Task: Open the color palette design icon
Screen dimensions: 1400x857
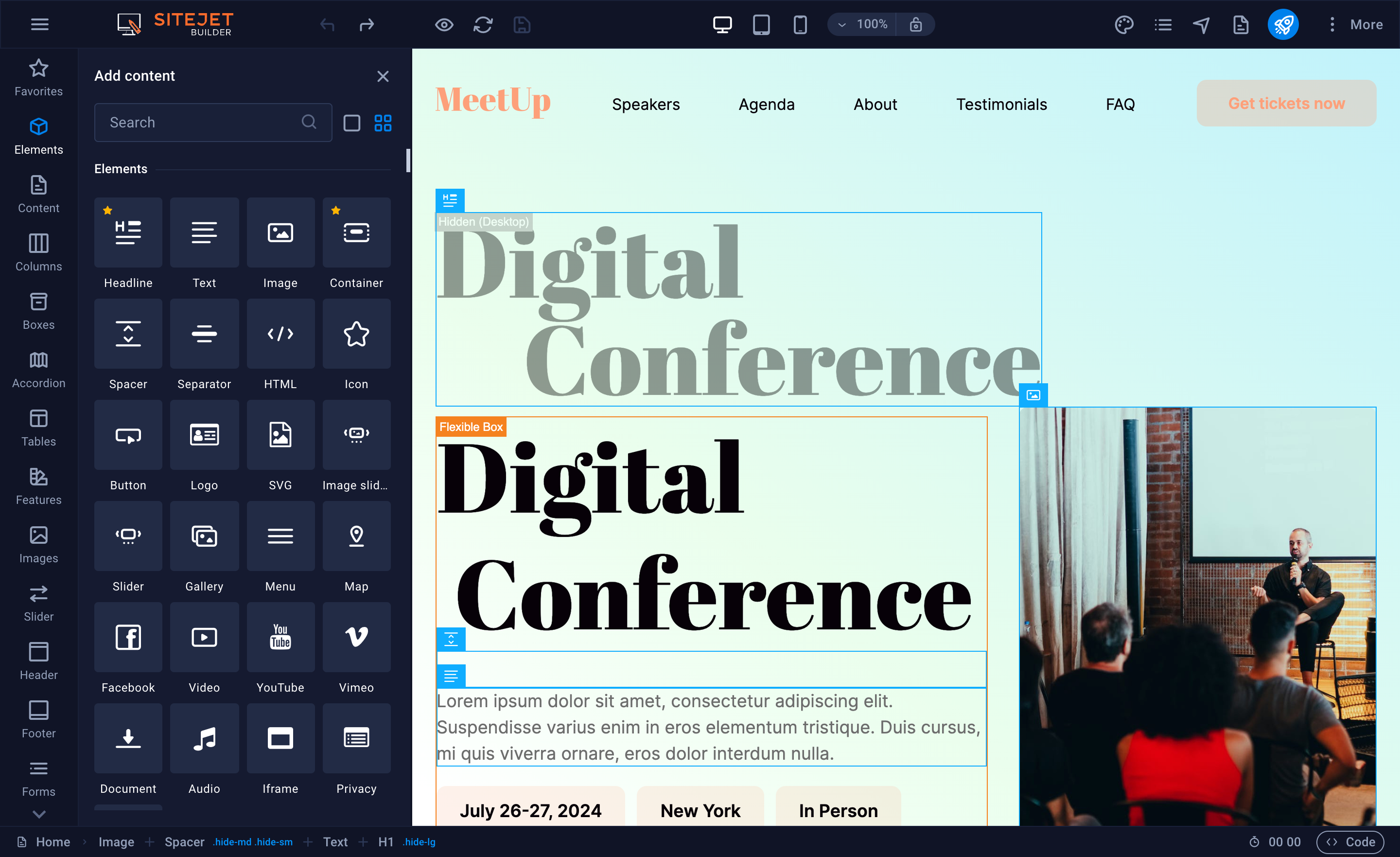Action: 1123,24
